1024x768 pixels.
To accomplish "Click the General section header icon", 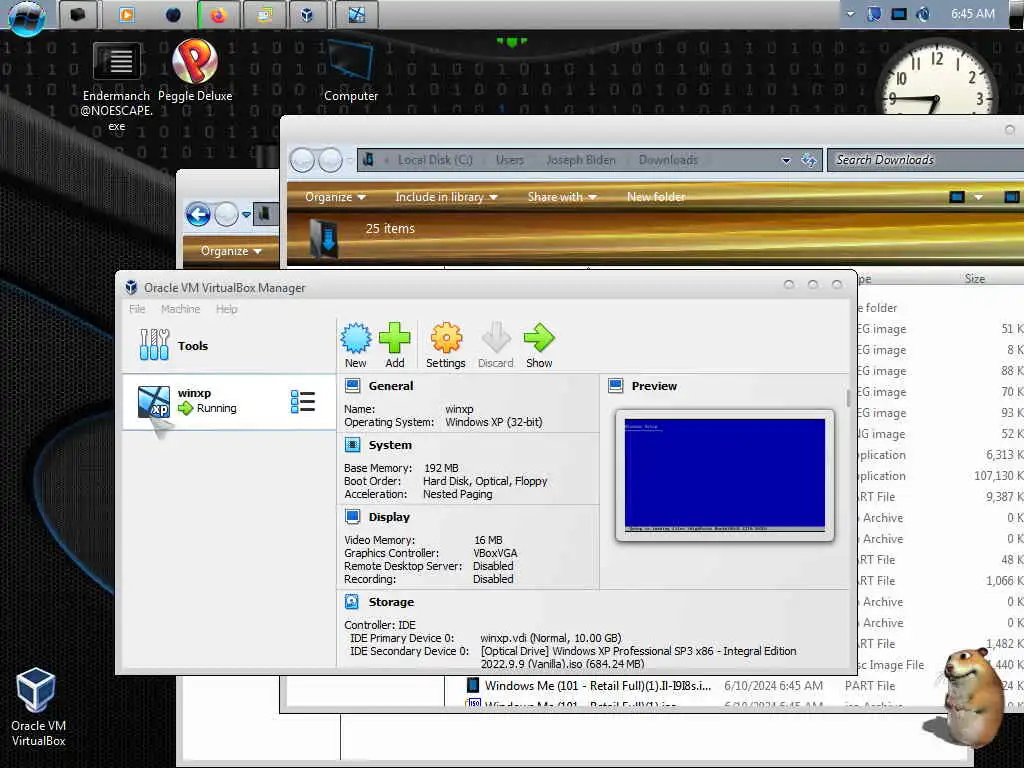I will click(x=353, y=386).
